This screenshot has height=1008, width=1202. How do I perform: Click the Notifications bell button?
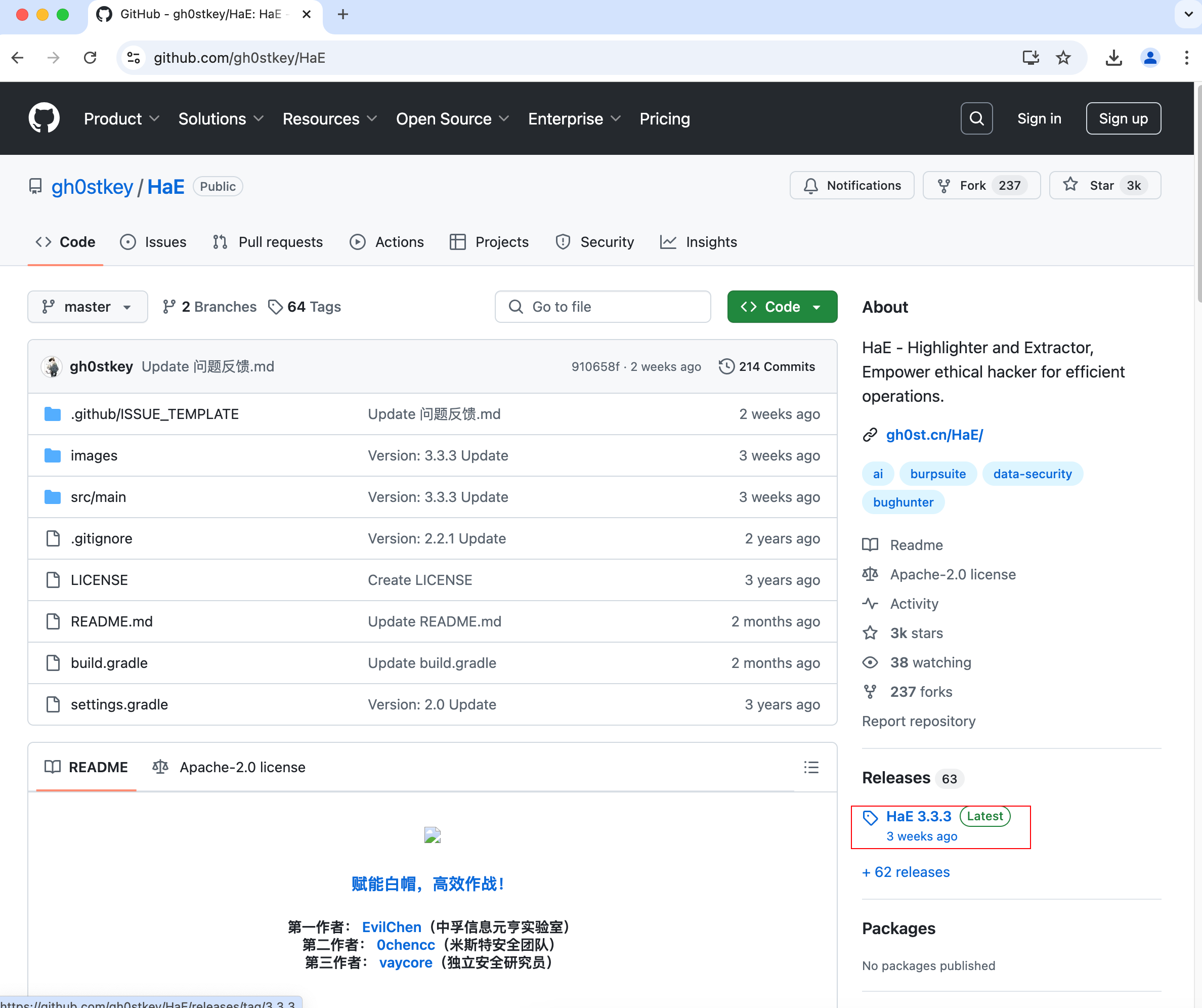[852, 186]
